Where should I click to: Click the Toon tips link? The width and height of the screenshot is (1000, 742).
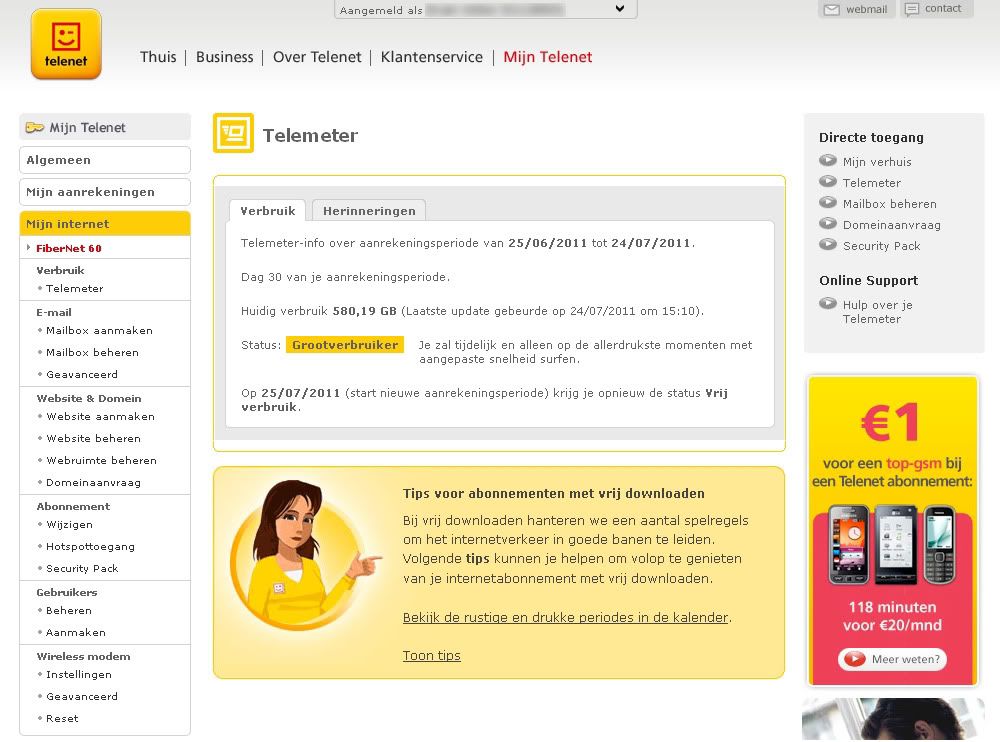coord(431,656)
